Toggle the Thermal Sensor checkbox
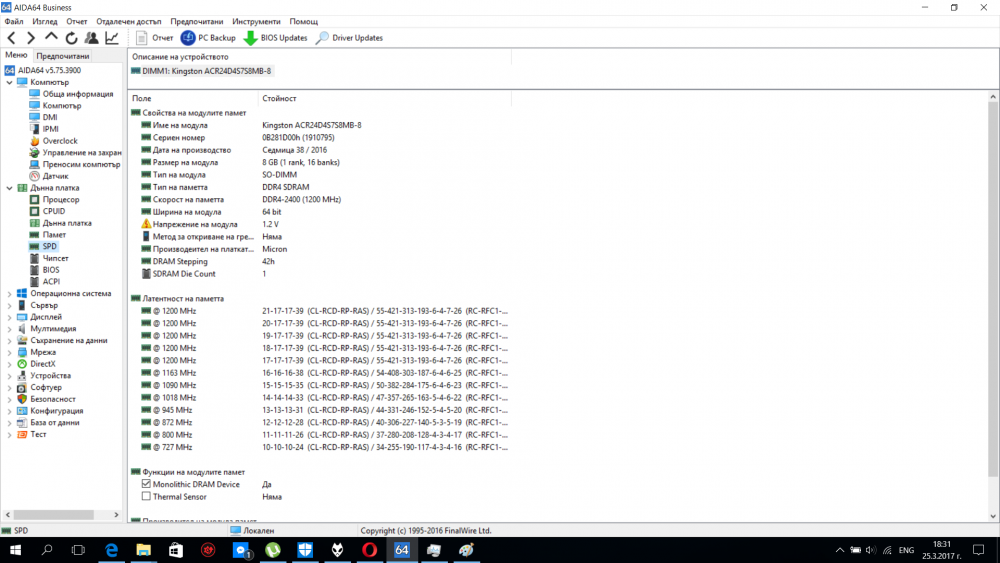This screenshot has width=1000, height=563. click(x=146, y=496)
